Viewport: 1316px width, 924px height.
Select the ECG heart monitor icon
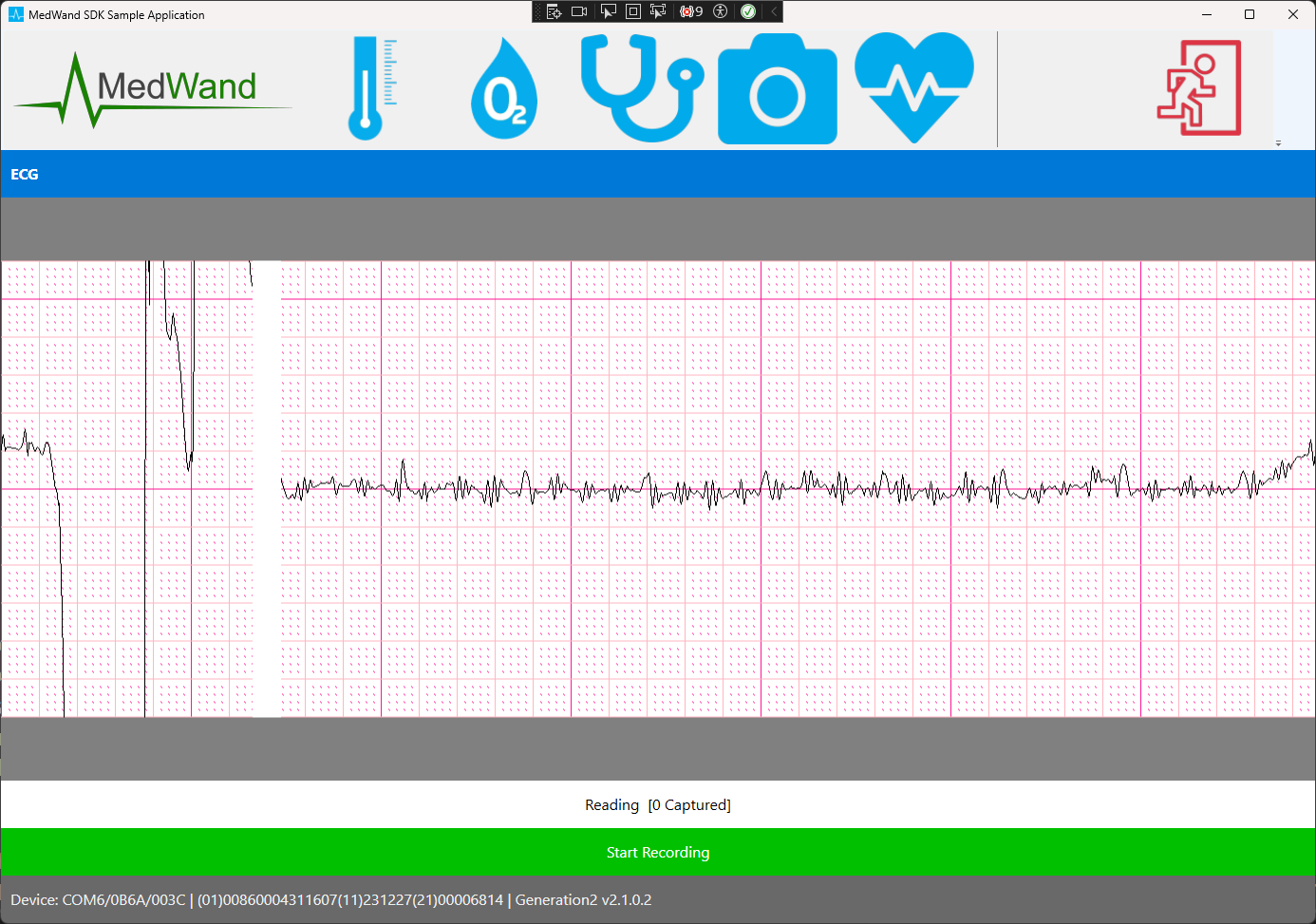[x=913, y=87]
